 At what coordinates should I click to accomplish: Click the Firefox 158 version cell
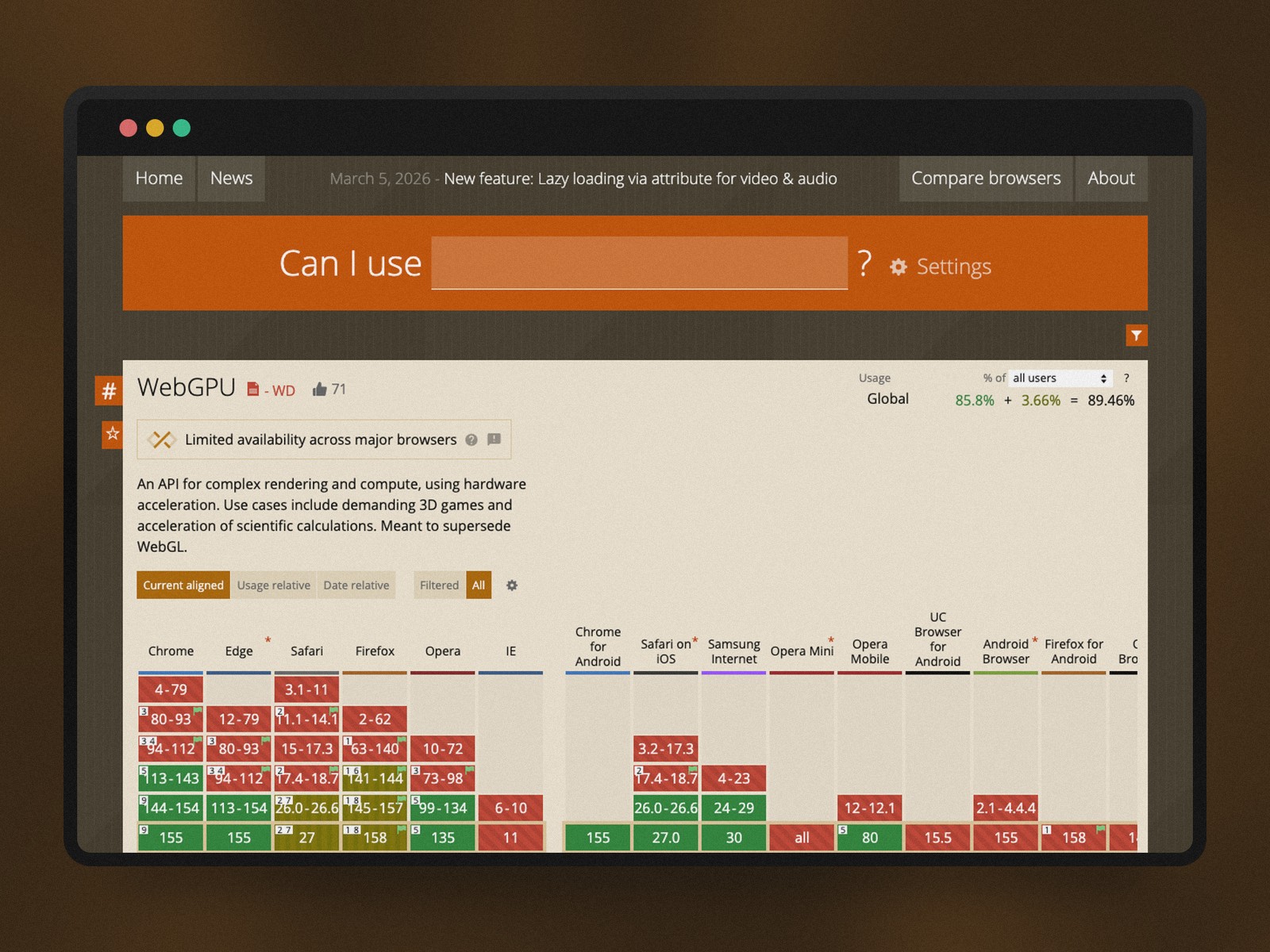click(375, 837)
